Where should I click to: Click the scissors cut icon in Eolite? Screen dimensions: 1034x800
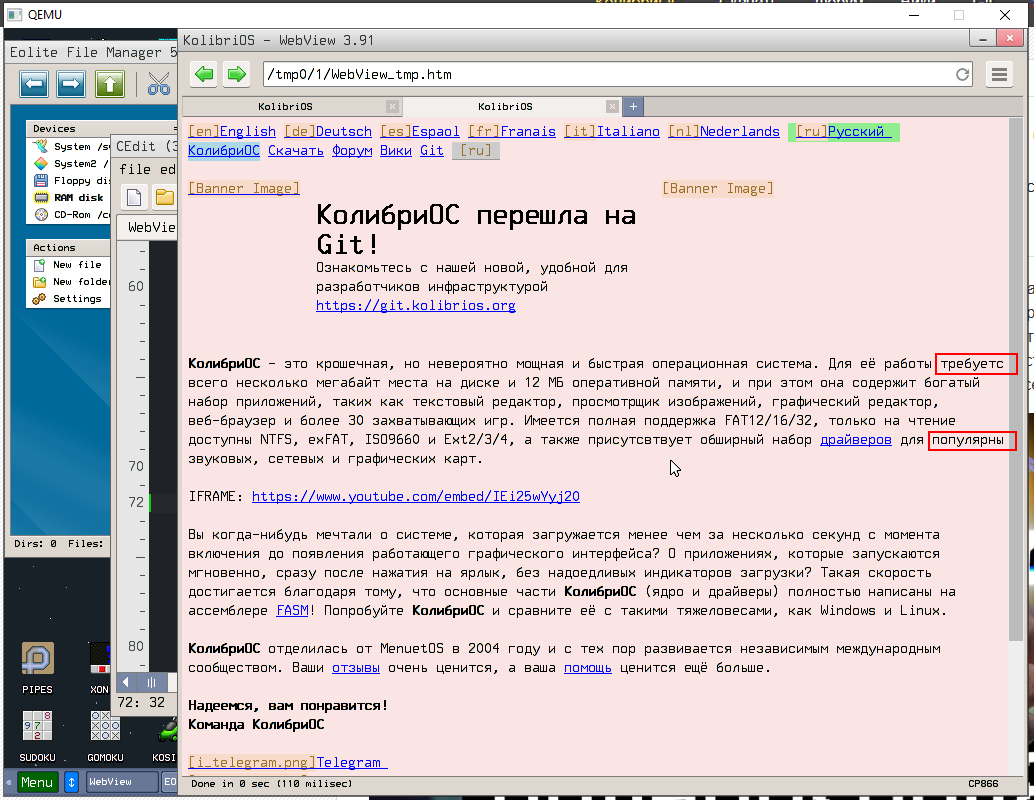pos(159,84)
